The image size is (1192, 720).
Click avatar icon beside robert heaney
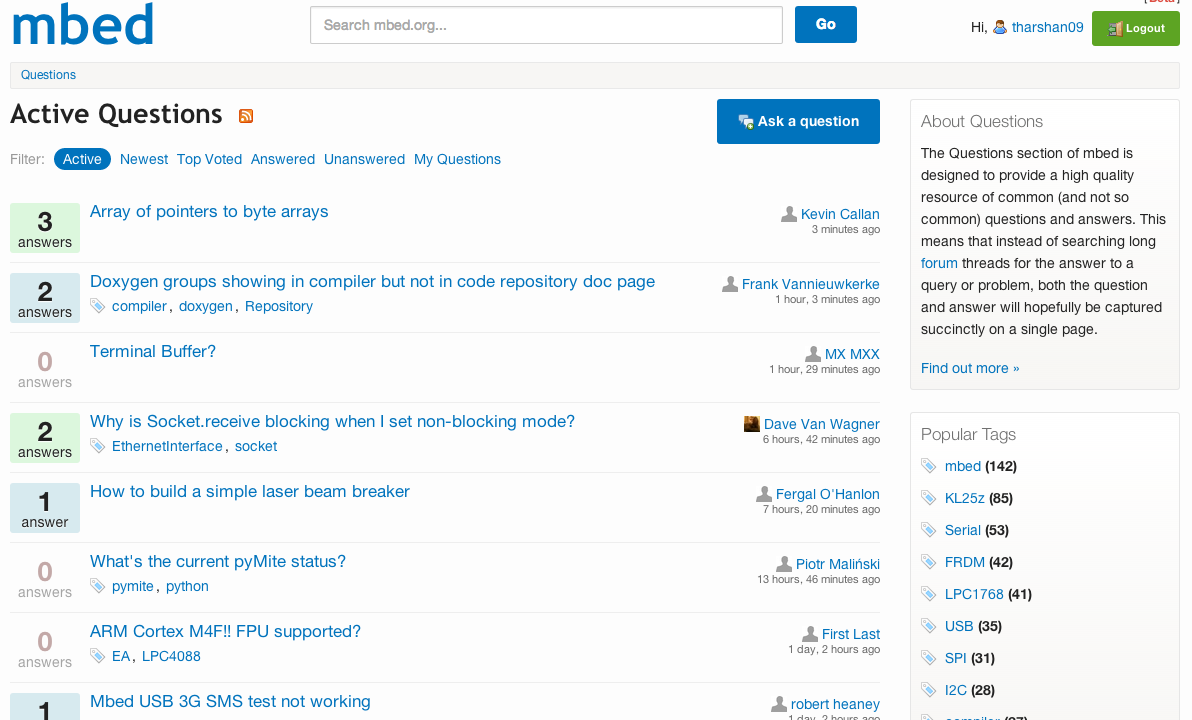pyautogui.click(x=779, y=704)
